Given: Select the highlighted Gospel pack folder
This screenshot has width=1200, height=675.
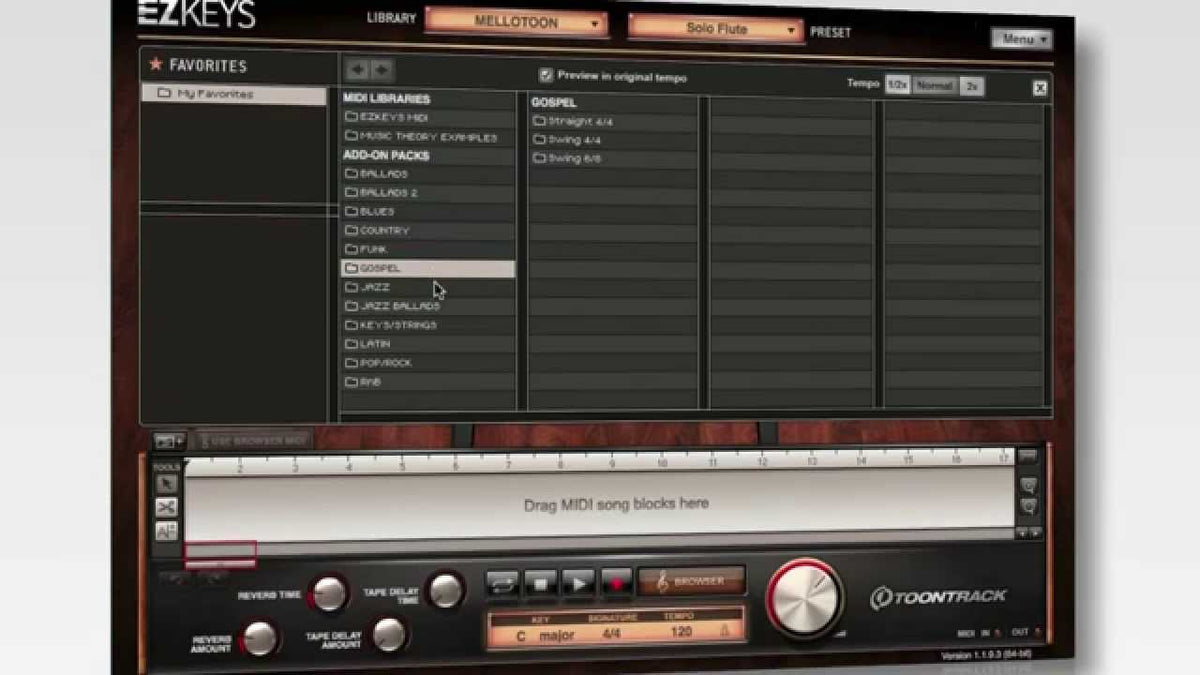Looking at the screenshot, I should pos(428,268).
